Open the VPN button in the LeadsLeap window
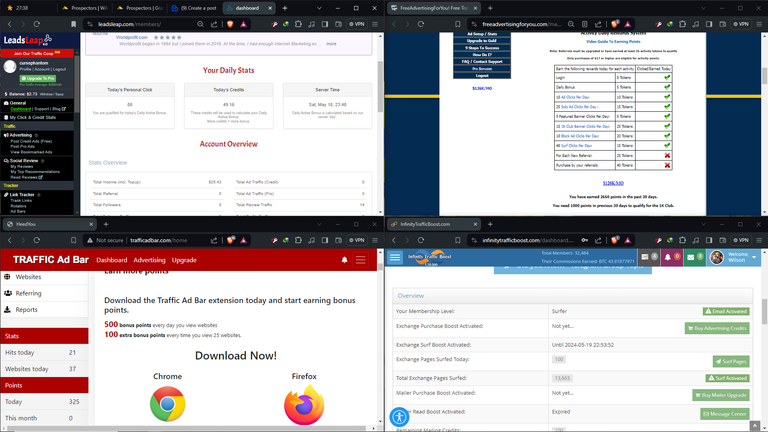 coord(357,24)
